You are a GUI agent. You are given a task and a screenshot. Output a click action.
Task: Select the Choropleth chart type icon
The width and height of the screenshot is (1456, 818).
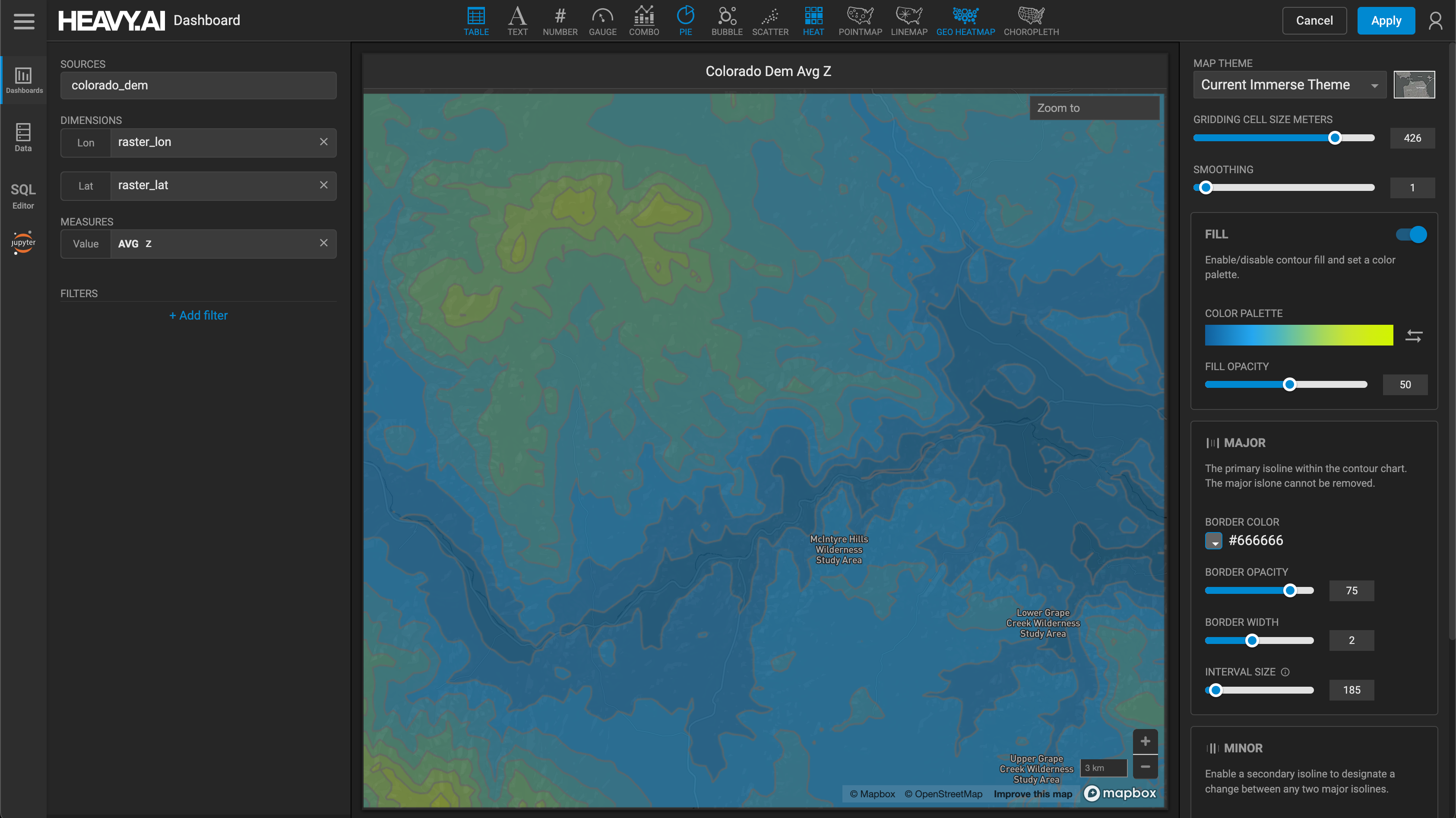pyautogui.click(x=1031, y=21)
